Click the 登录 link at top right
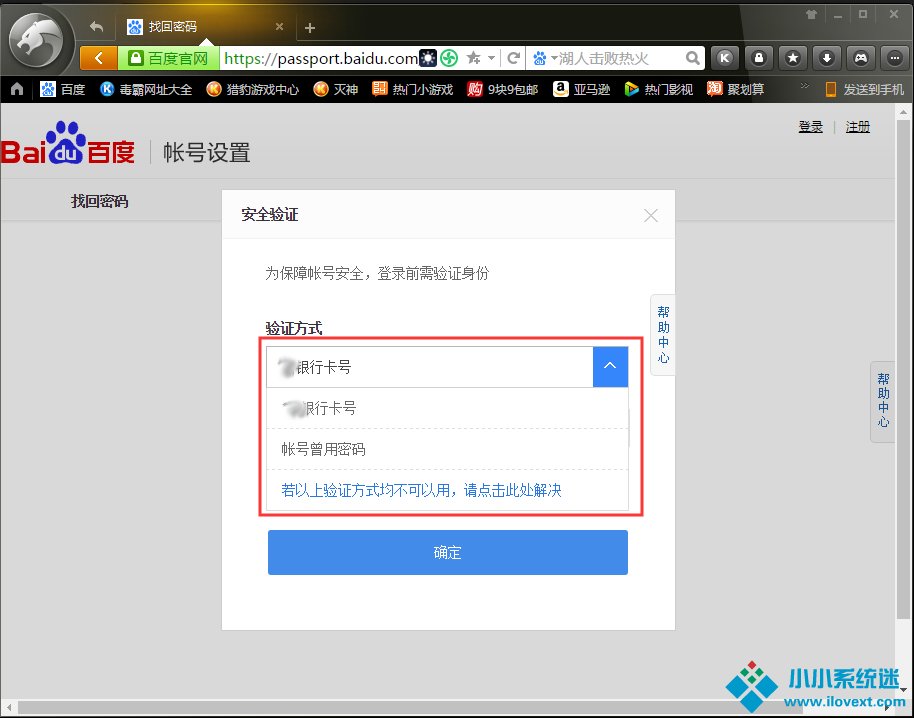This screenshot has height=718, width=914. click(x=810, y=126)
